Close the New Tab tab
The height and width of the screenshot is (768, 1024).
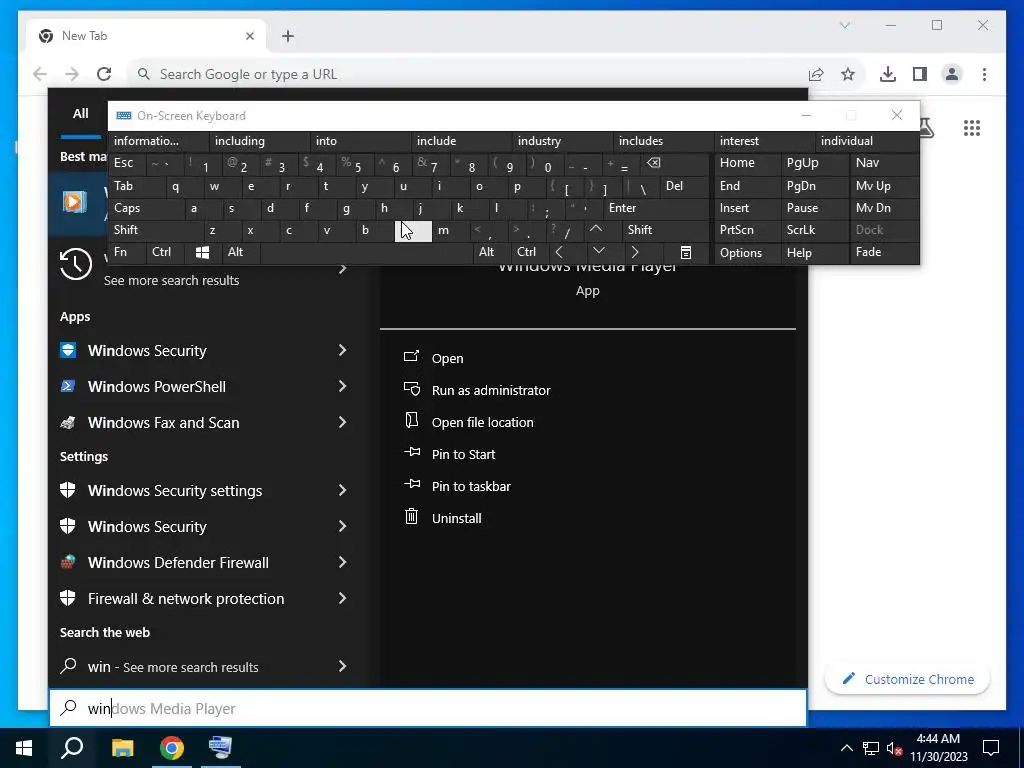pyautogui.click(x=249, y=36)
